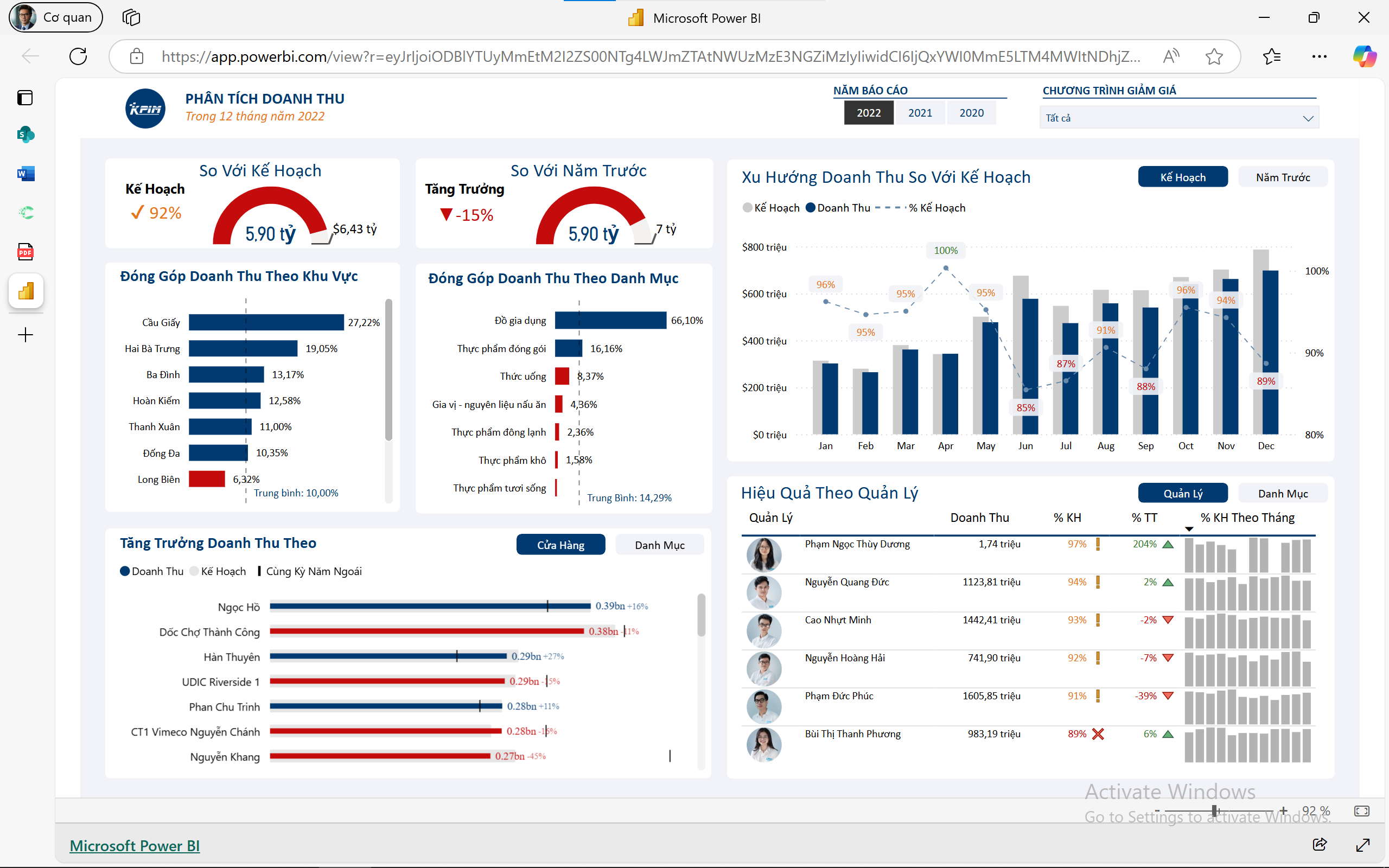Open the PDF tool in sidebar
The width and height of the screenshot is (1389, 868).
coord(26,251)
